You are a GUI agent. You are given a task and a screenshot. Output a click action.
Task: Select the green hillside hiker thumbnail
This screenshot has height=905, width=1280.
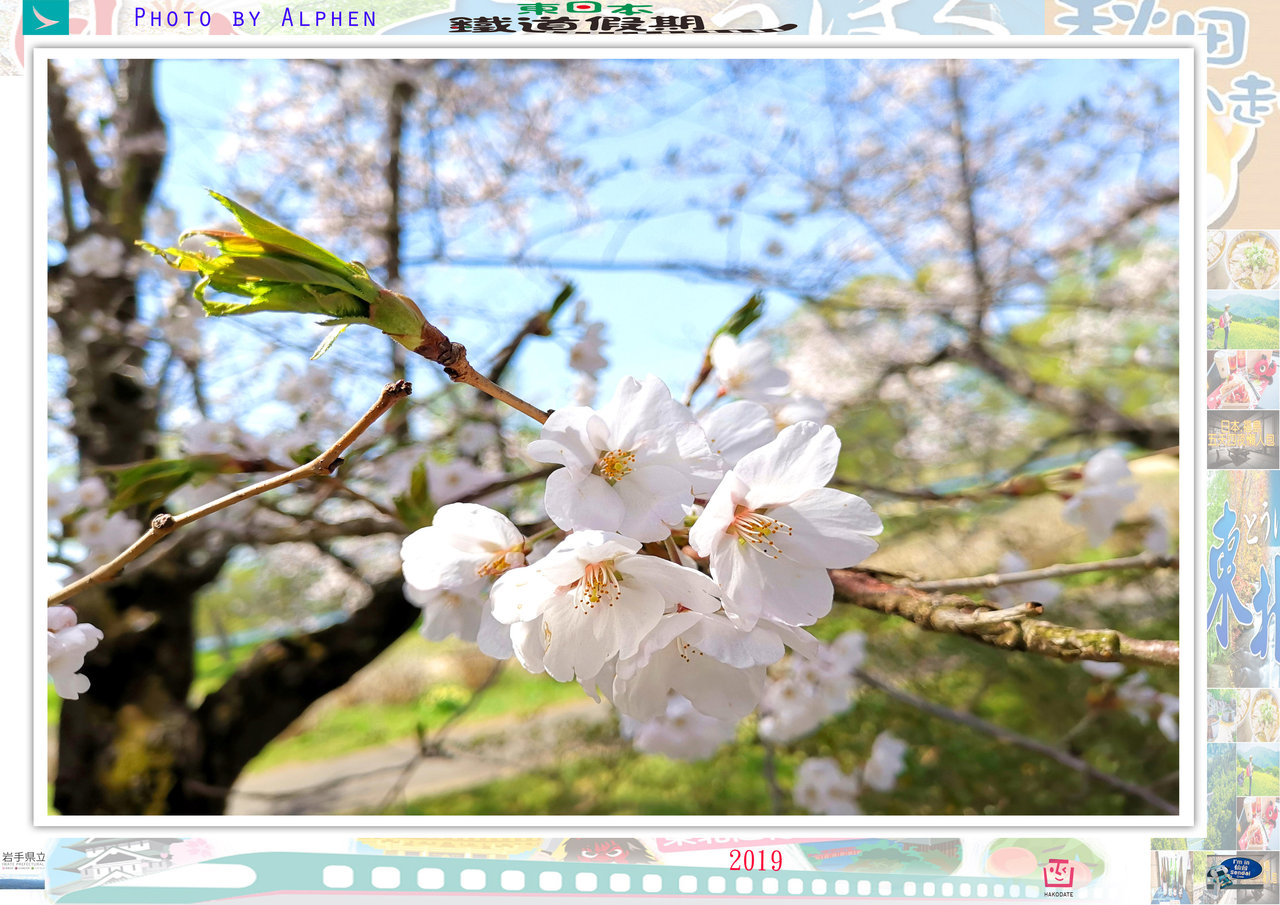pos(1242,320)
